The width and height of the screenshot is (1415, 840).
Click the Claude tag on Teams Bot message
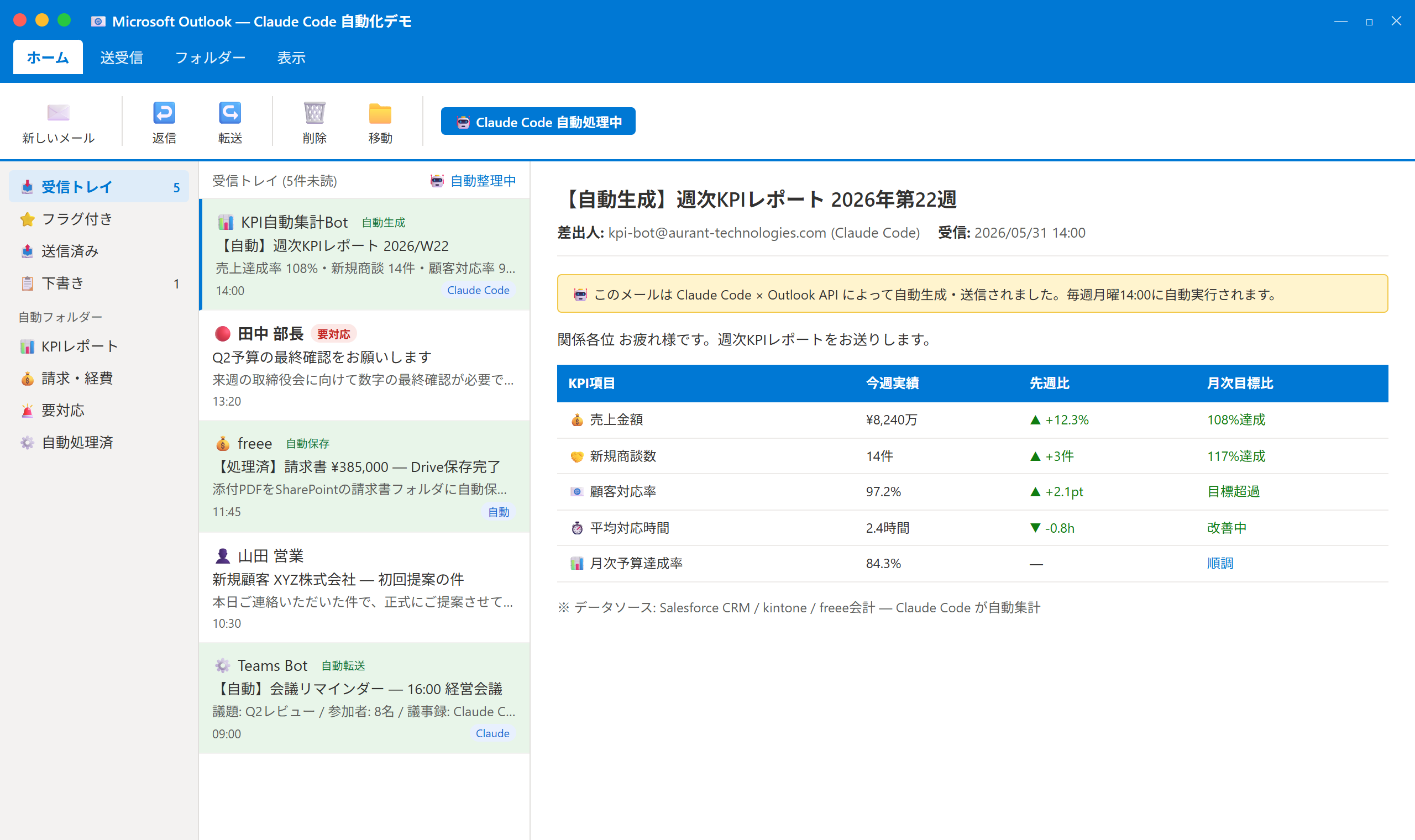[x=492, y=733]
